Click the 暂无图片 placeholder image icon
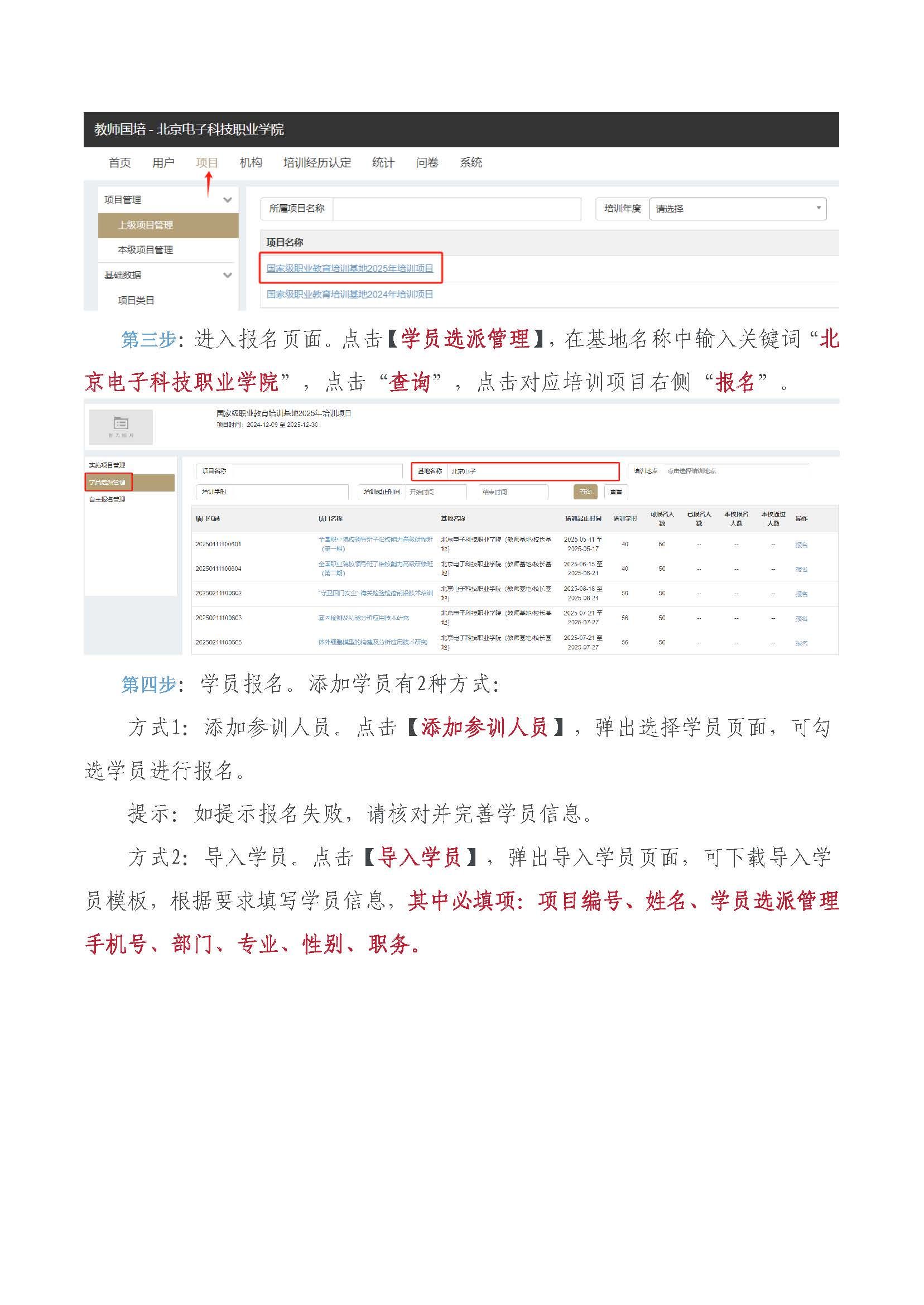The height and width of the screenshot is (1305, 924). tap(121, 426)
